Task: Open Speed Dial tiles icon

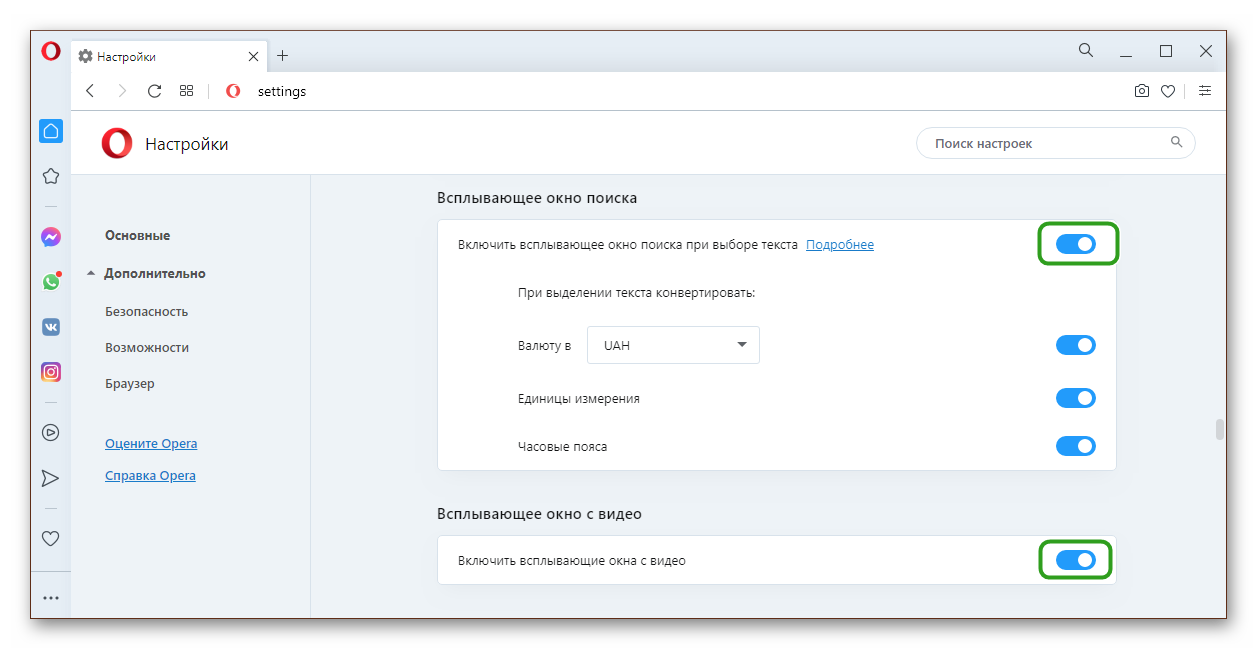Action: [x=186, y=91]
